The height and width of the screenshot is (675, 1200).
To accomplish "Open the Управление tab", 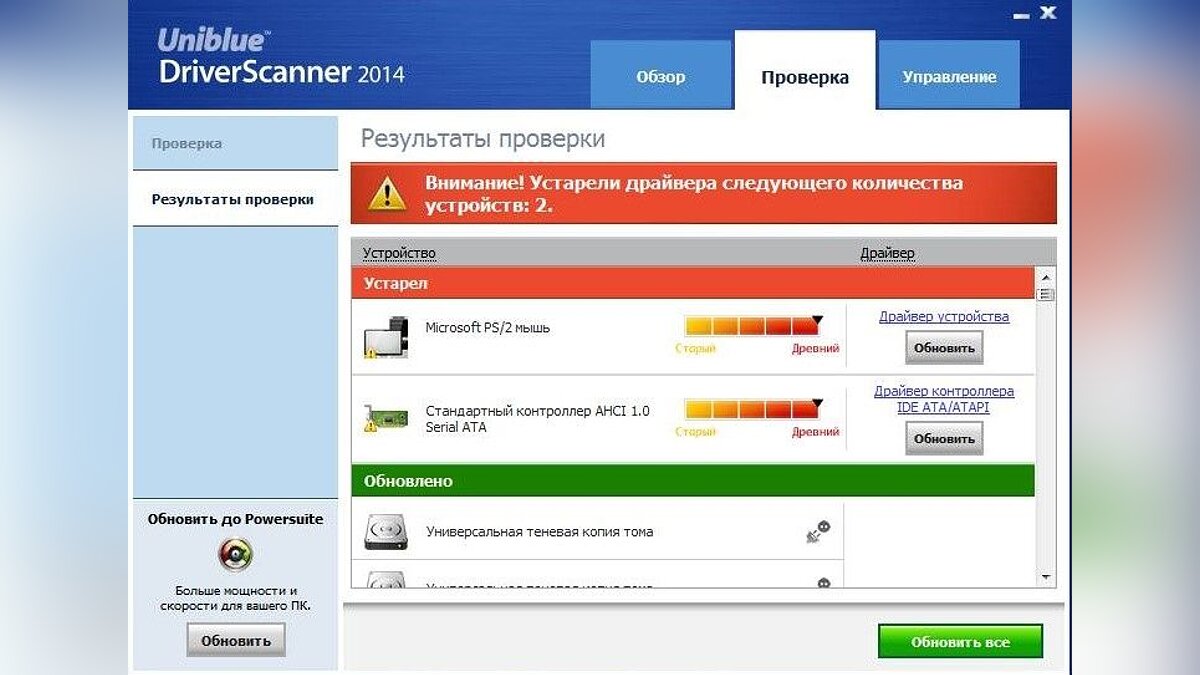I will [x=948, y=77].
